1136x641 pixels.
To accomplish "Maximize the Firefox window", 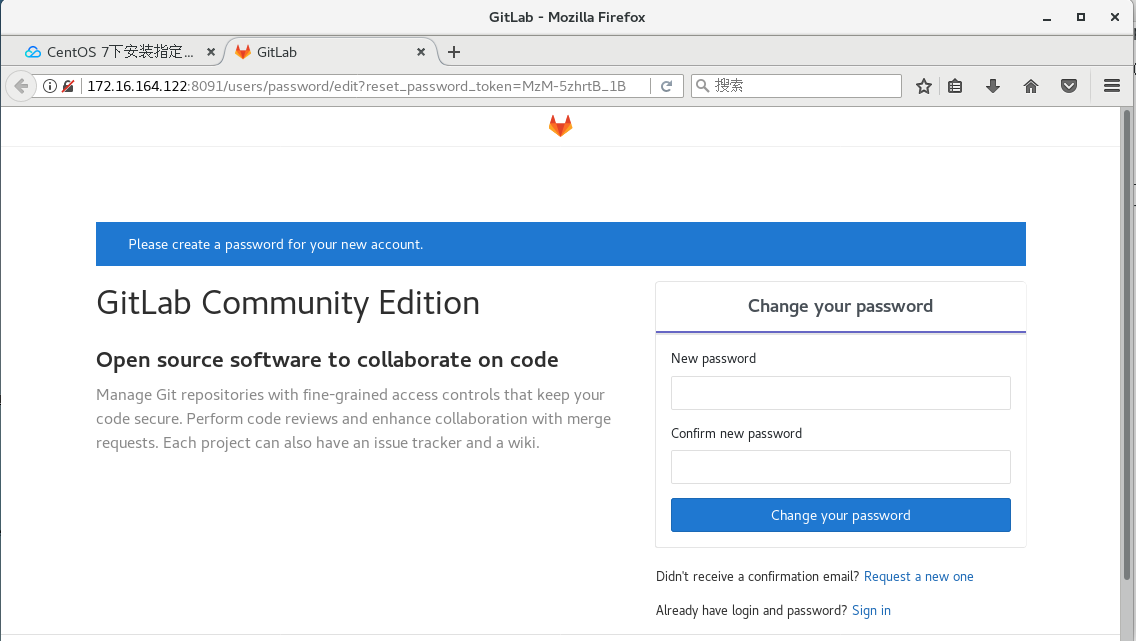I will [1080, 17].
